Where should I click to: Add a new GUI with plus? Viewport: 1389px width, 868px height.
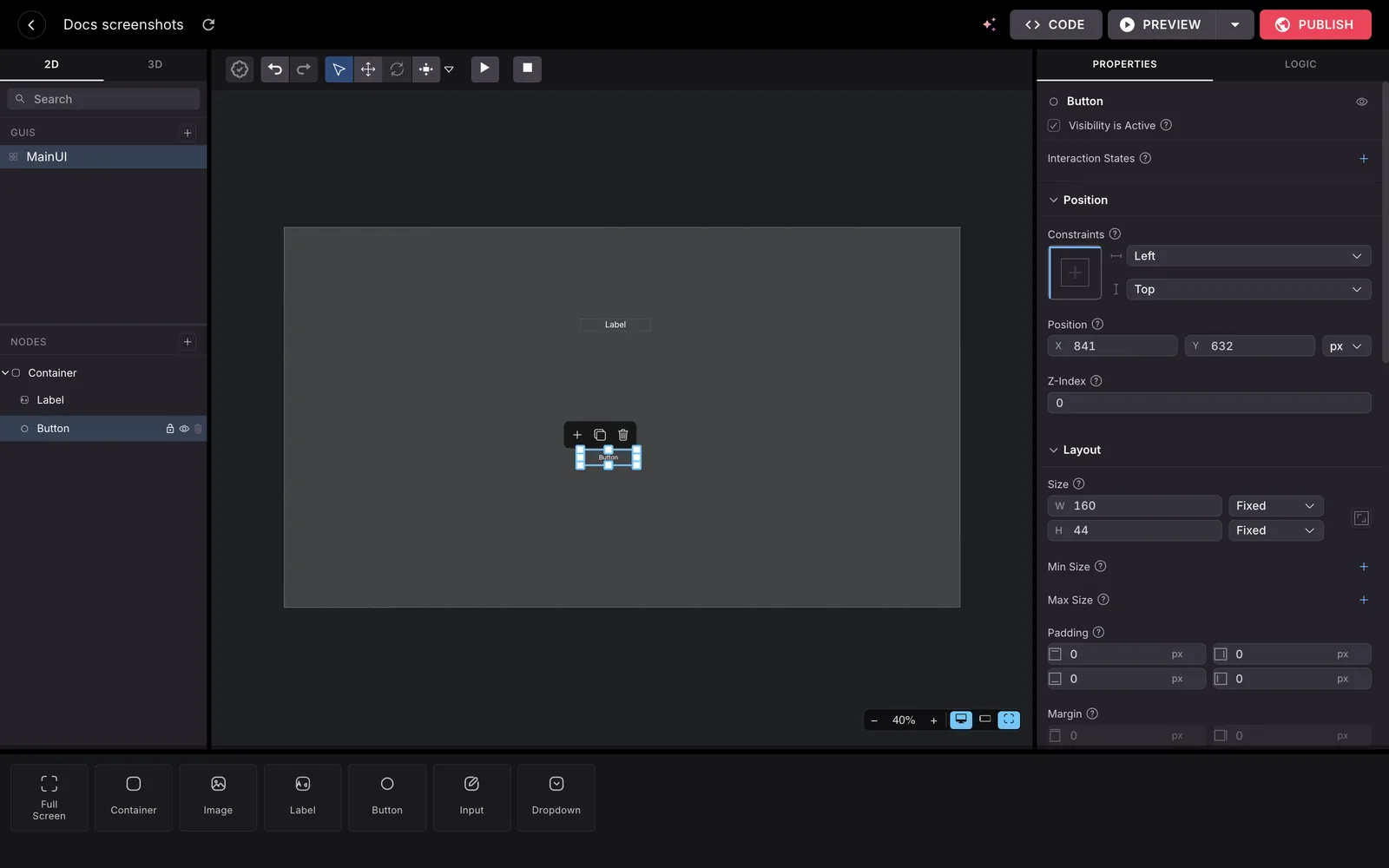[188, 133]
